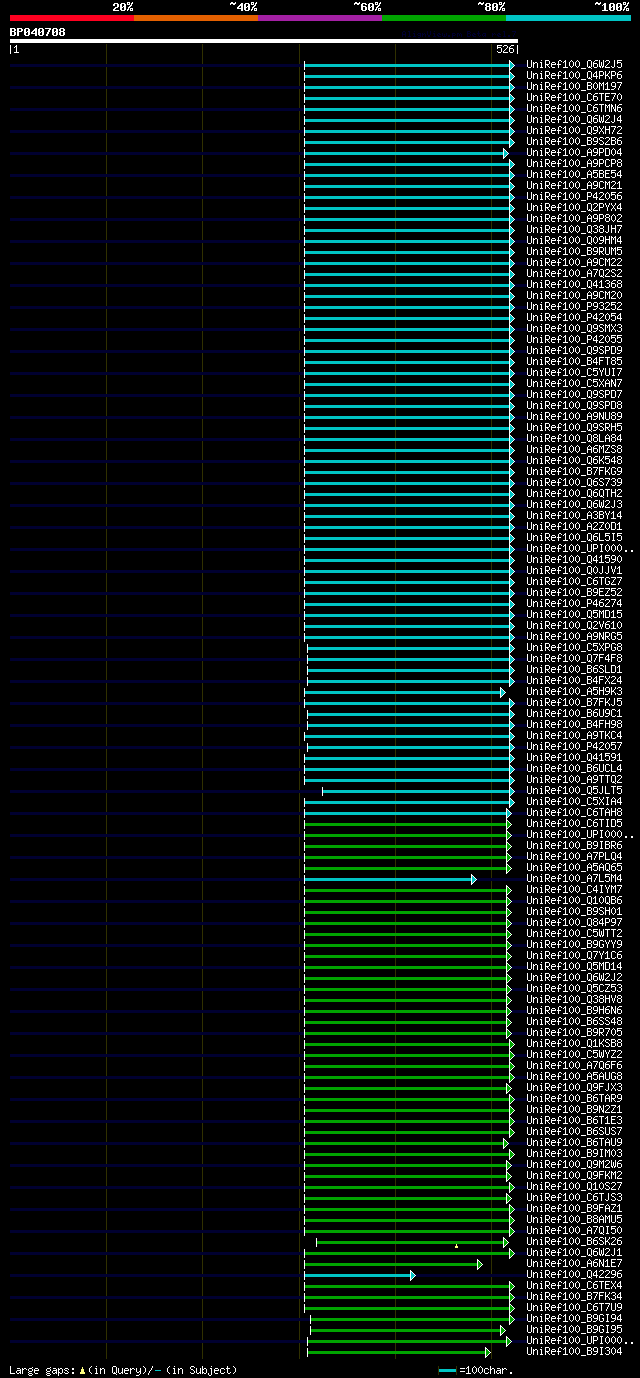The height and width of the screenshot is (1378, 640).
Task: Select the UniRef100_Q6S739 label
Action: [575, 482]
